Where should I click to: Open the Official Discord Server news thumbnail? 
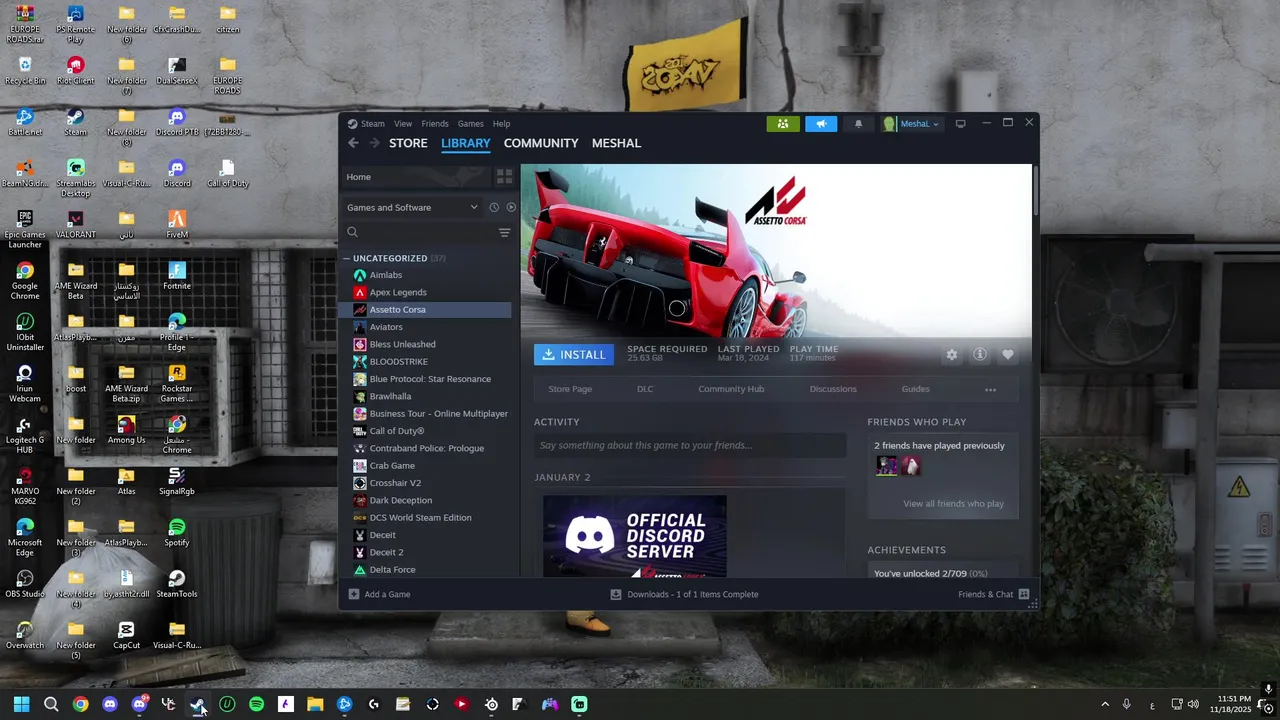click(x=635, y=537)
